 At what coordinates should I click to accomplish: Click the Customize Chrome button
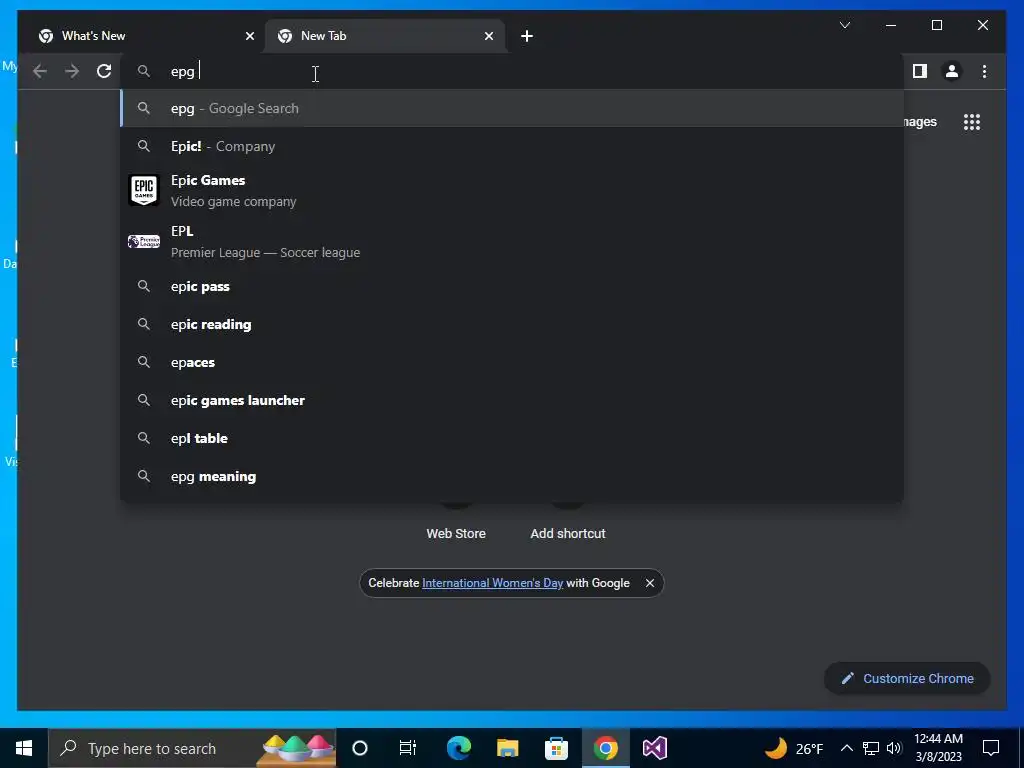click(908, 679)
